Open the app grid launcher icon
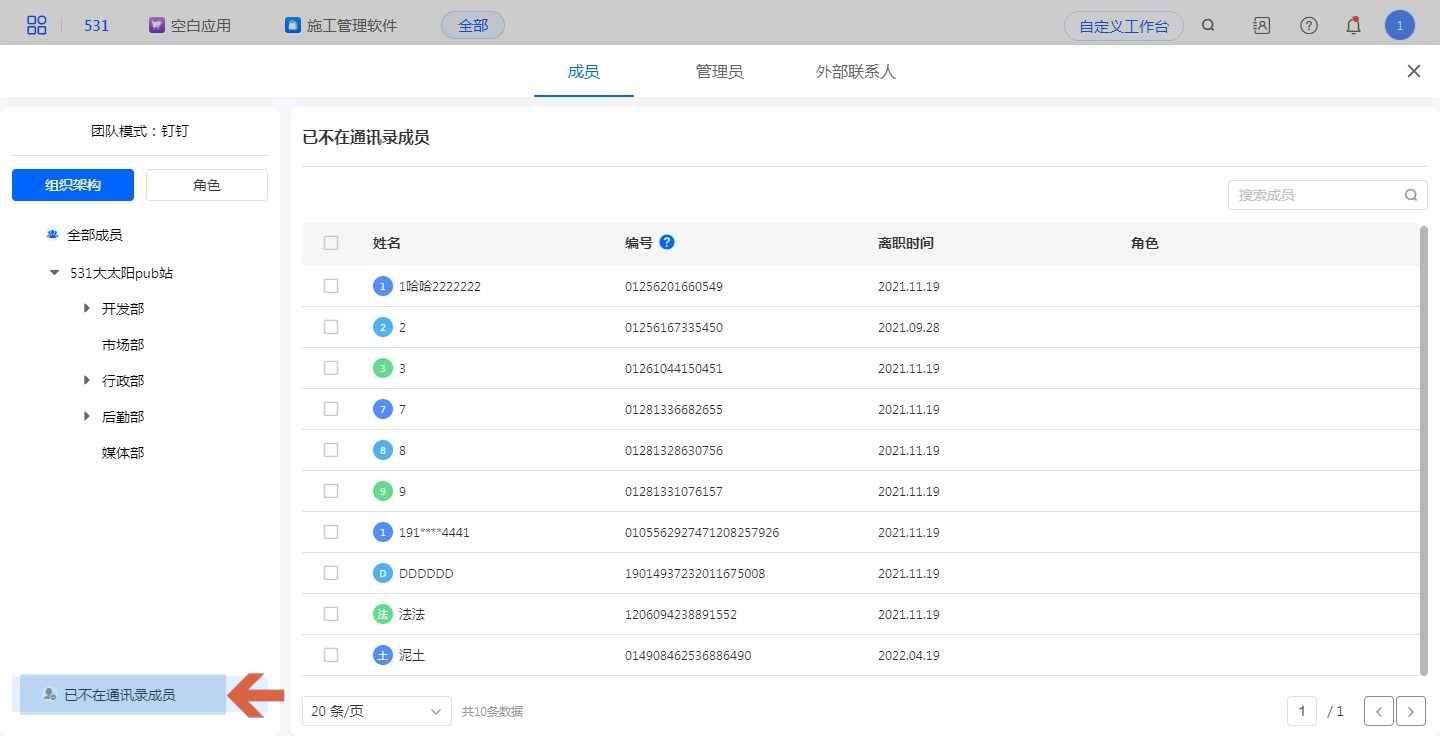 tap(36, 26)
